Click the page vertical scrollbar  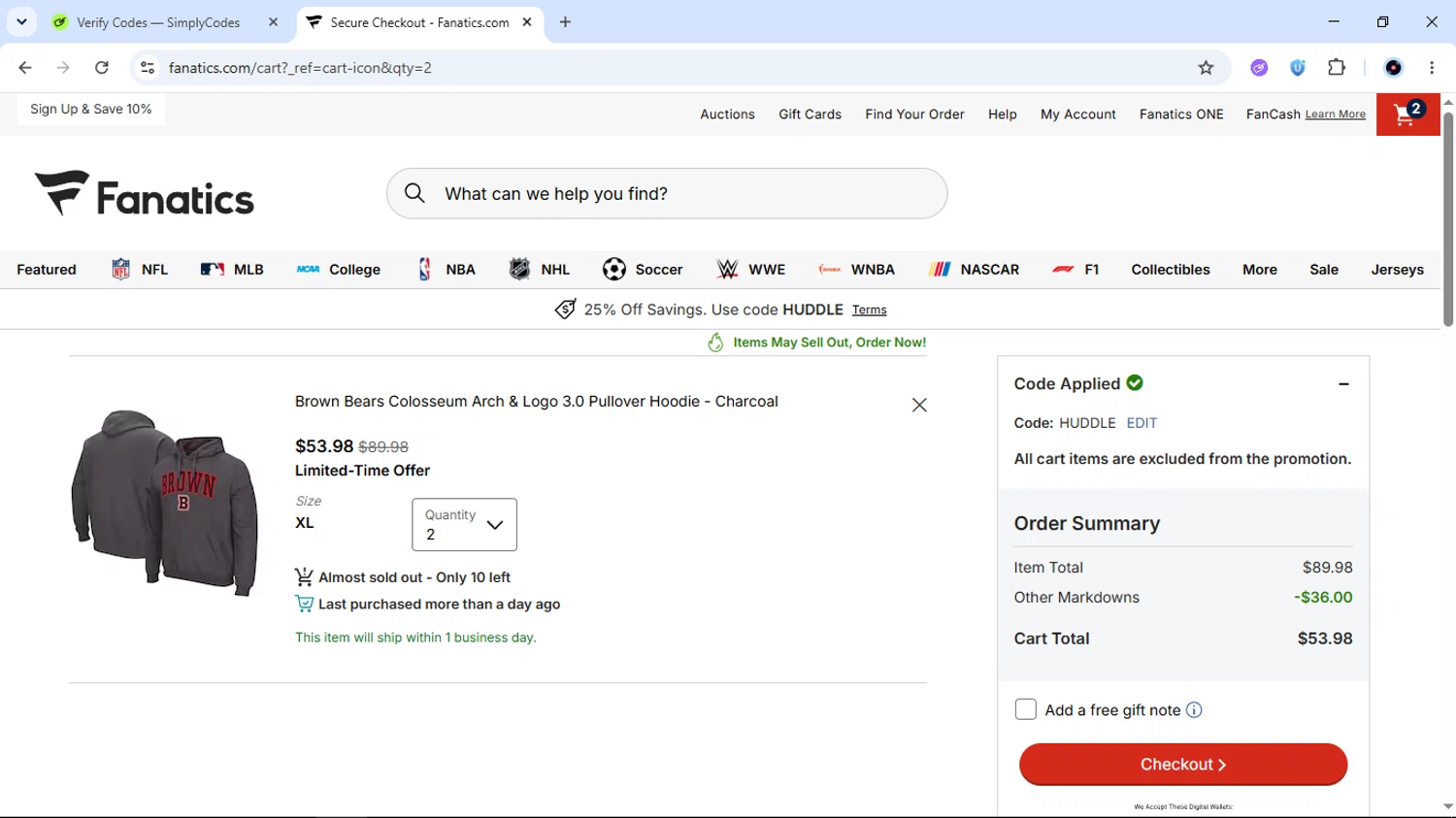[x=1448, y=219]
